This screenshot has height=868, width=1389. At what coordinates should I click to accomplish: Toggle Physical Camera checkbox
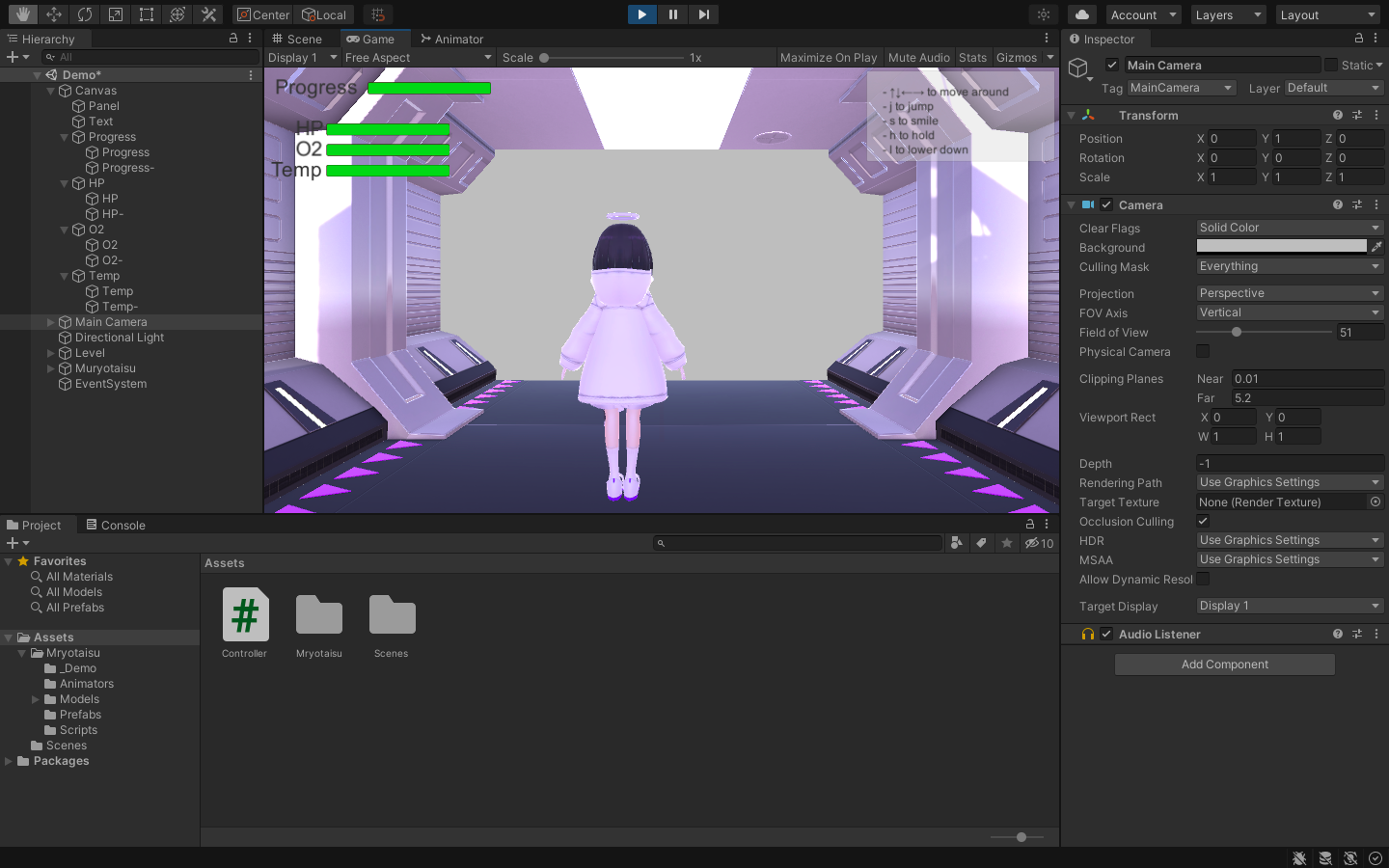1203,351
